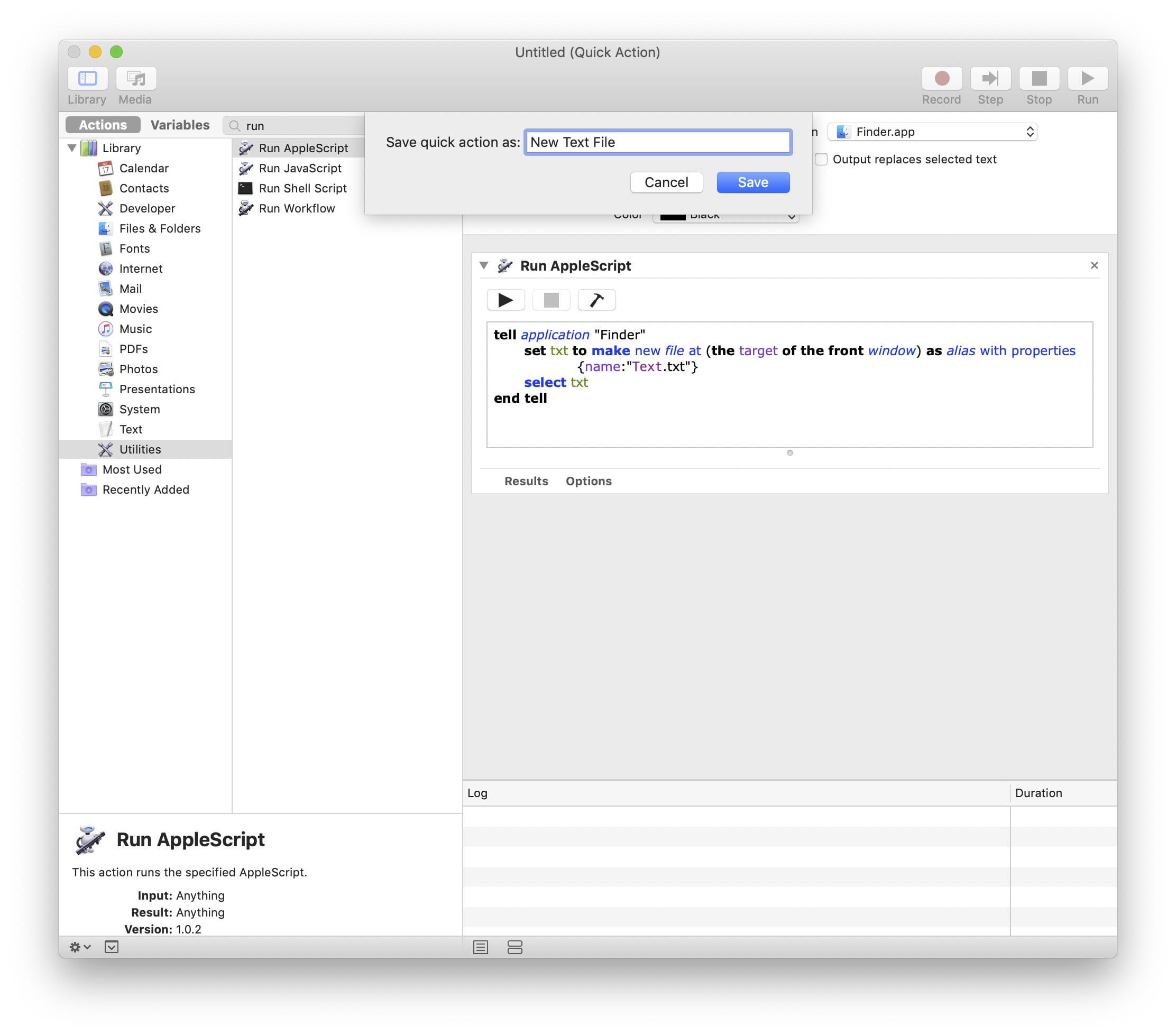The width and height of the screenshot is (1176, 1036).
Task: Open the gear action menu at bottom left
Action: point(79,947)
